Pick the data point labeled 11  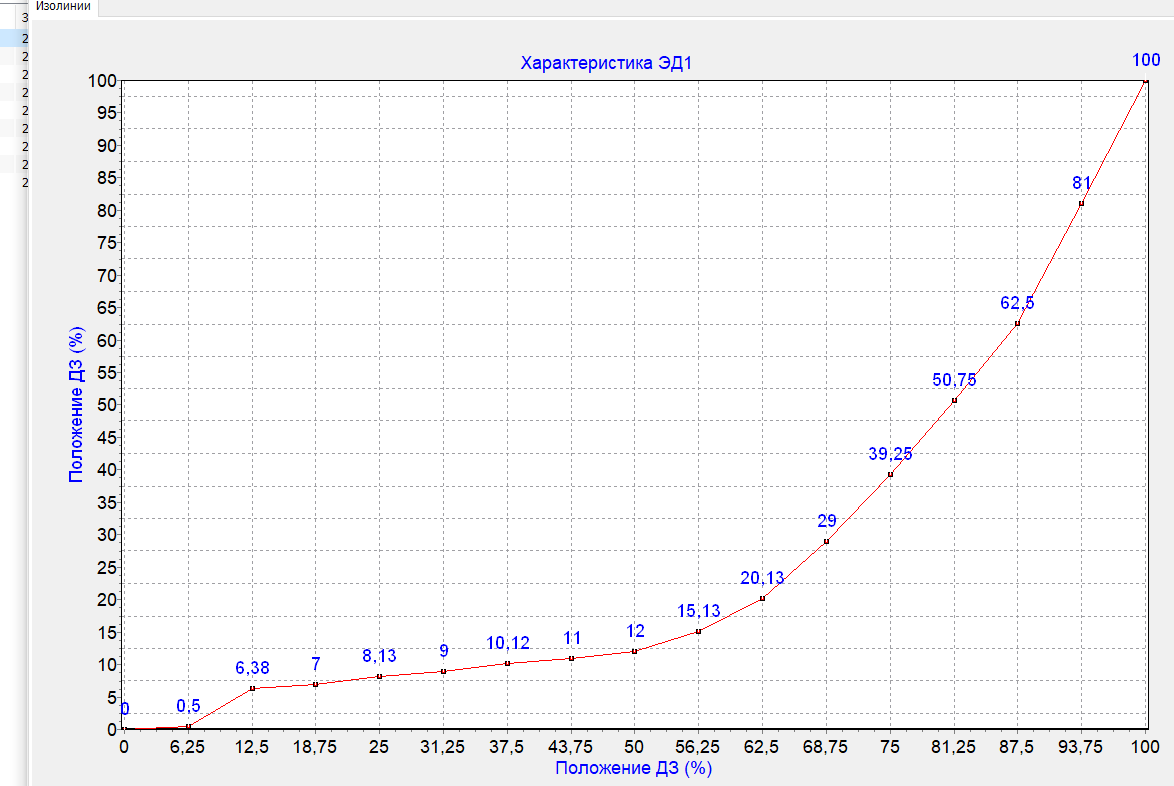571,658
